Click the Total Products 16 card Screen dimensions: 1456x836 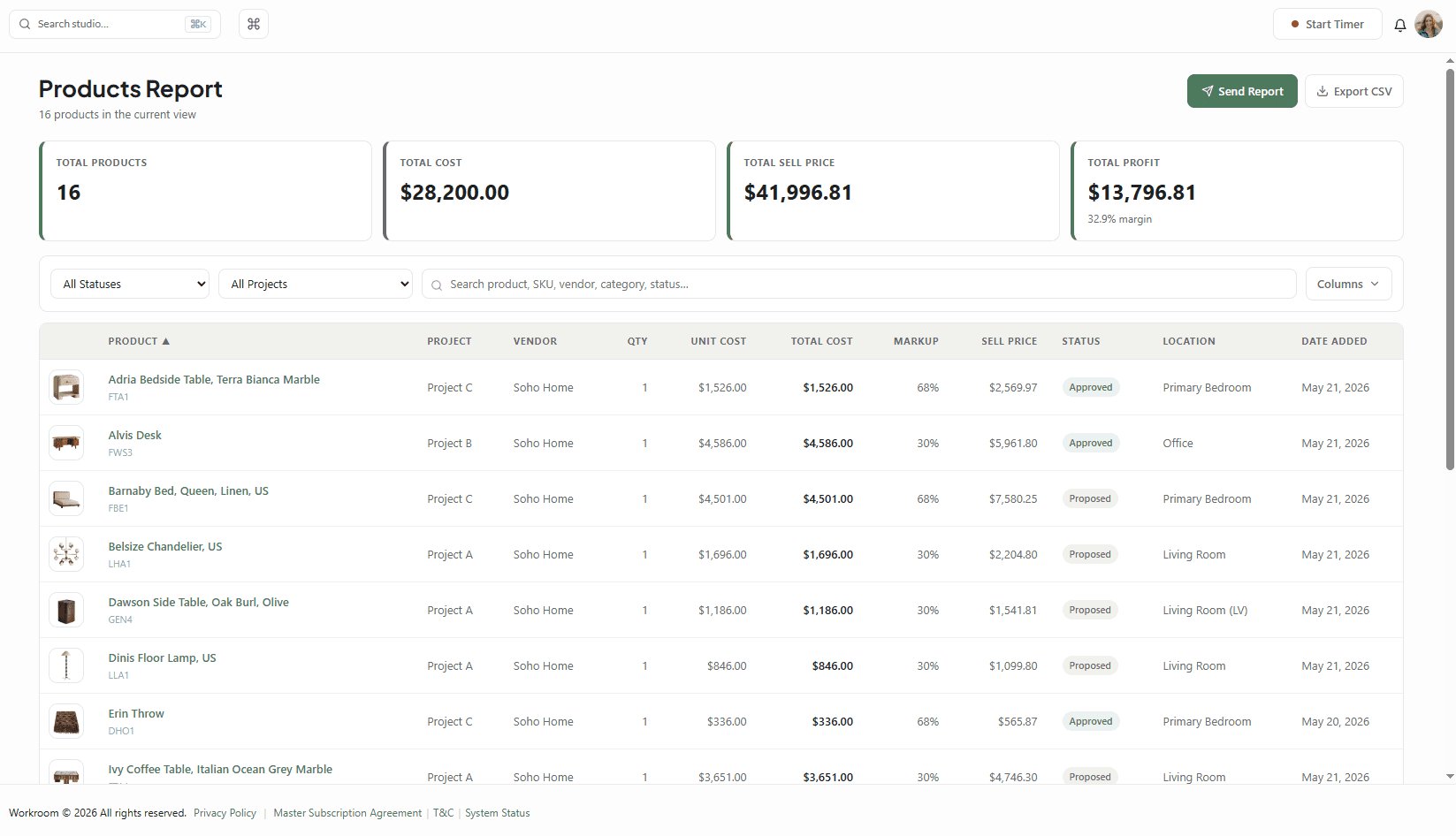point(205,191)
